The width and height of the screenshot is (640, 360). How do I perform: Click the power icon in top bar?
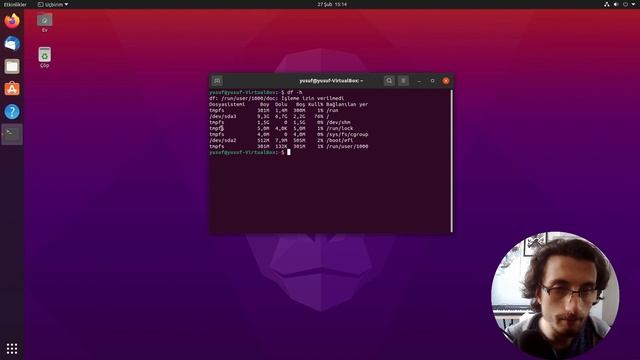pos(625,4)
